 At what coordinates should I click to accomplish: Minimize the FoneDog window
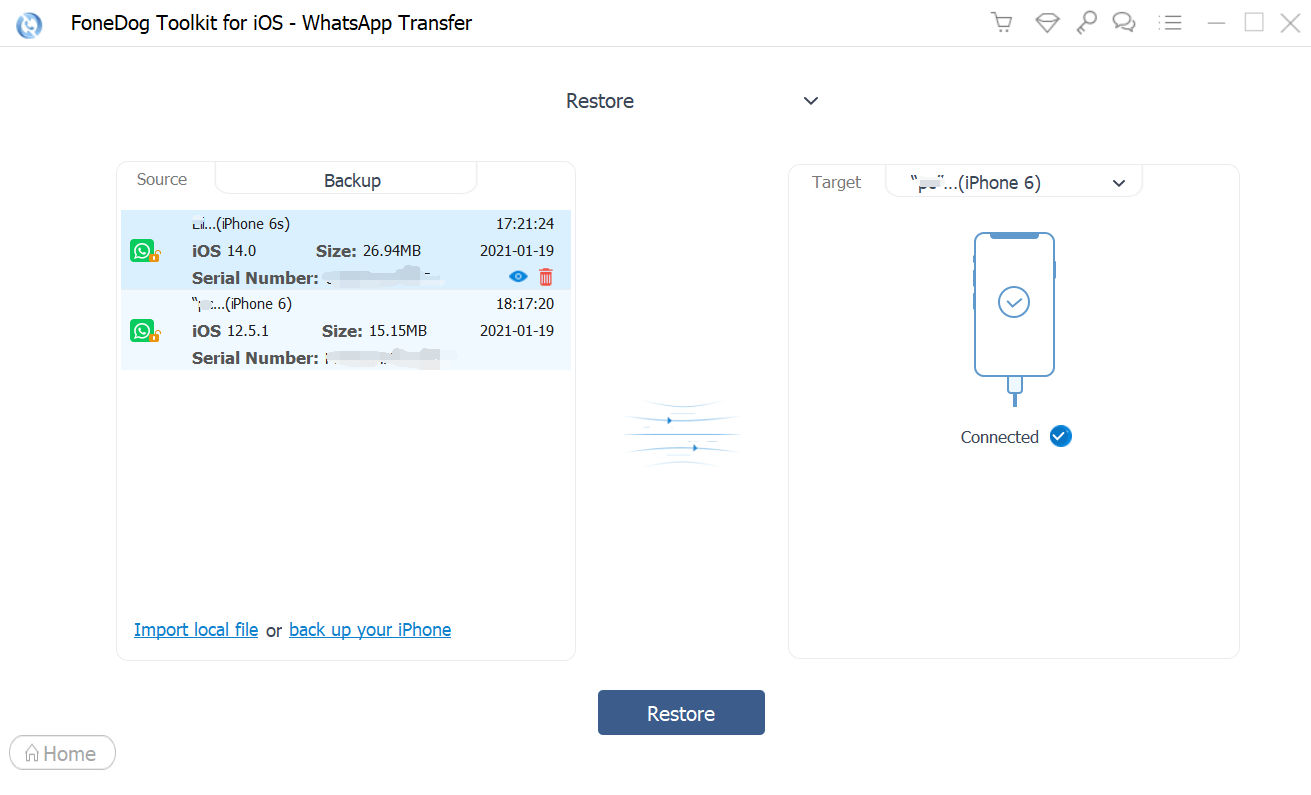1216,22
